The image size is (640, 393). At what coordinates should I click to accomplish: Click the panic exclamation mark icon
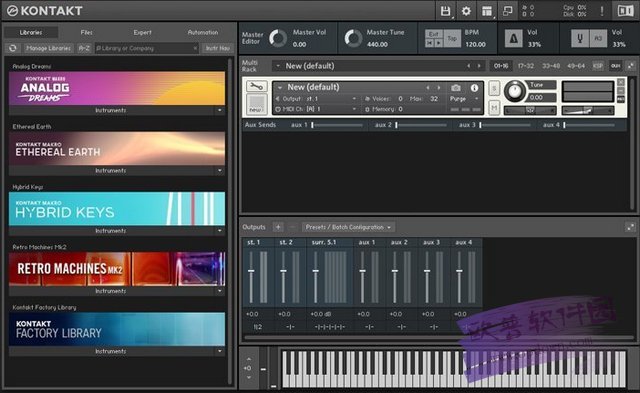coord(602,11)
